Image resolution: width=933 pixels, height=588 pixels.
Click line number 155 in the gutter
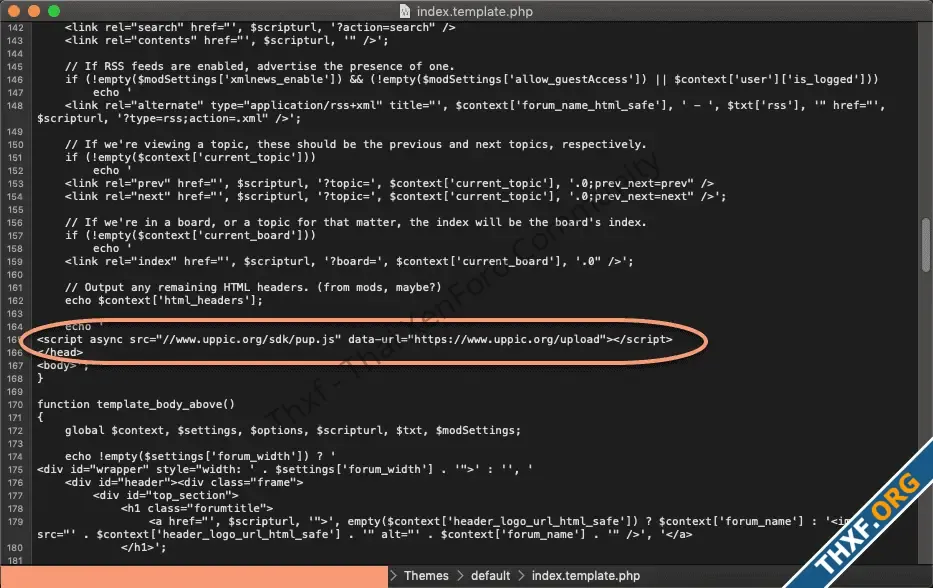[15, 209]
